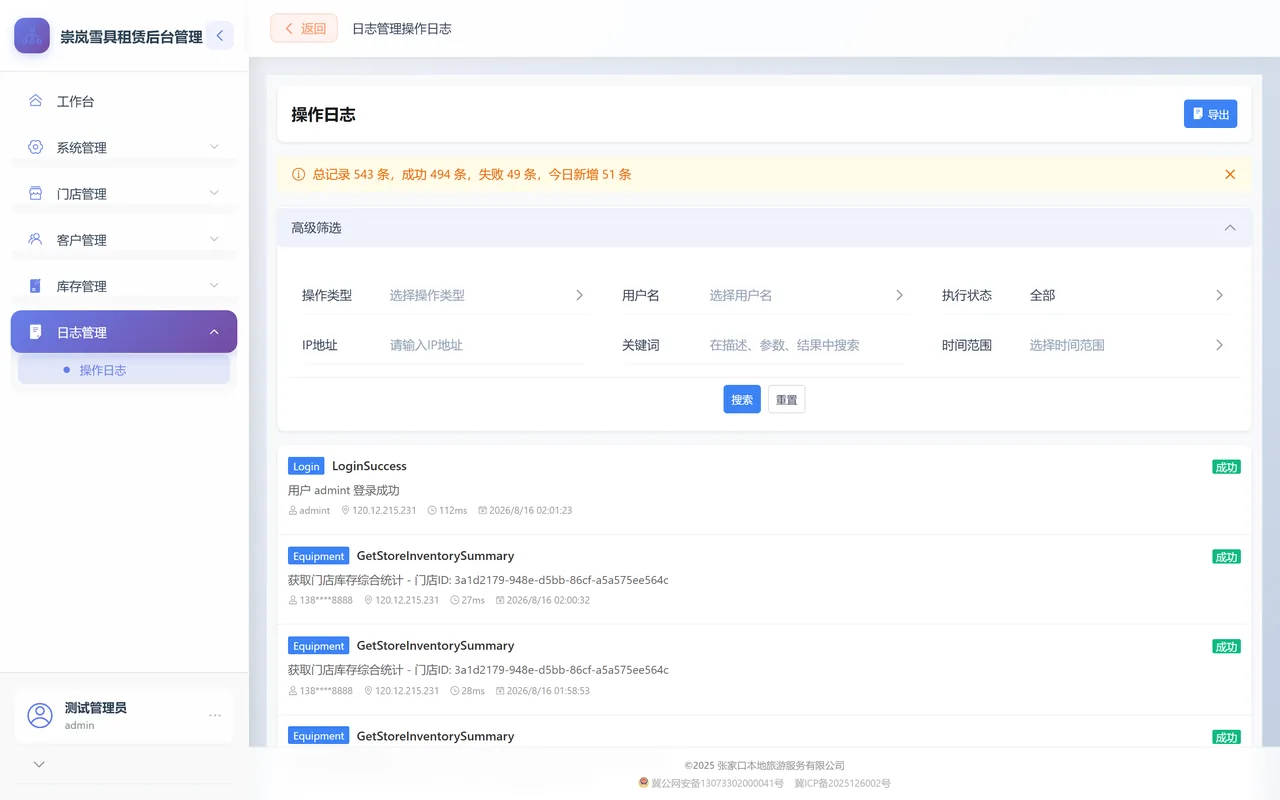This screenshot has height=800, width=1280.
Task: Open the 工作台 menu item
Action: (124, 101)
